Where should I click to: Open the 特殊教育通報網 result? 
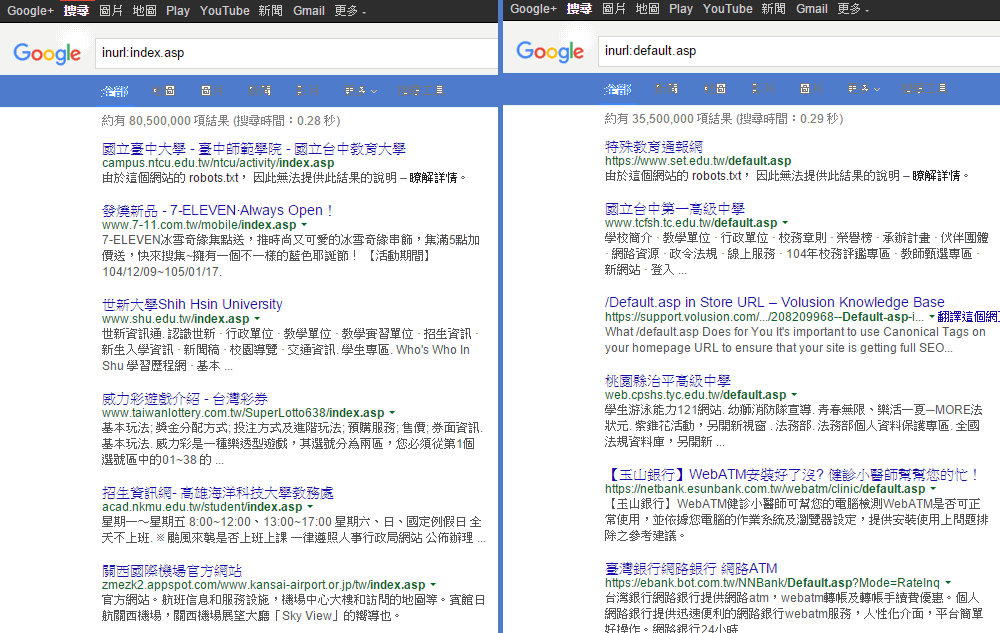click(654, 147)
